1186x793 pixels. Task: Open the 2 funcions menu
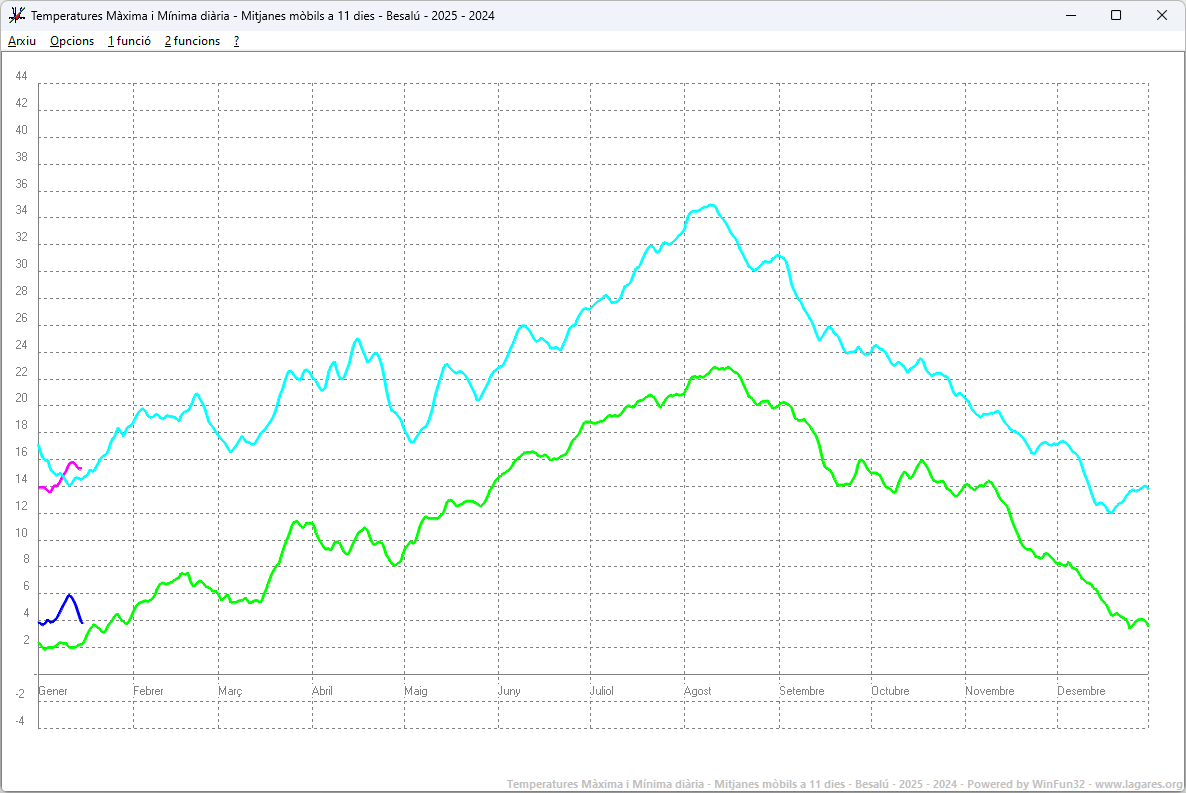[x=192, y=41]
